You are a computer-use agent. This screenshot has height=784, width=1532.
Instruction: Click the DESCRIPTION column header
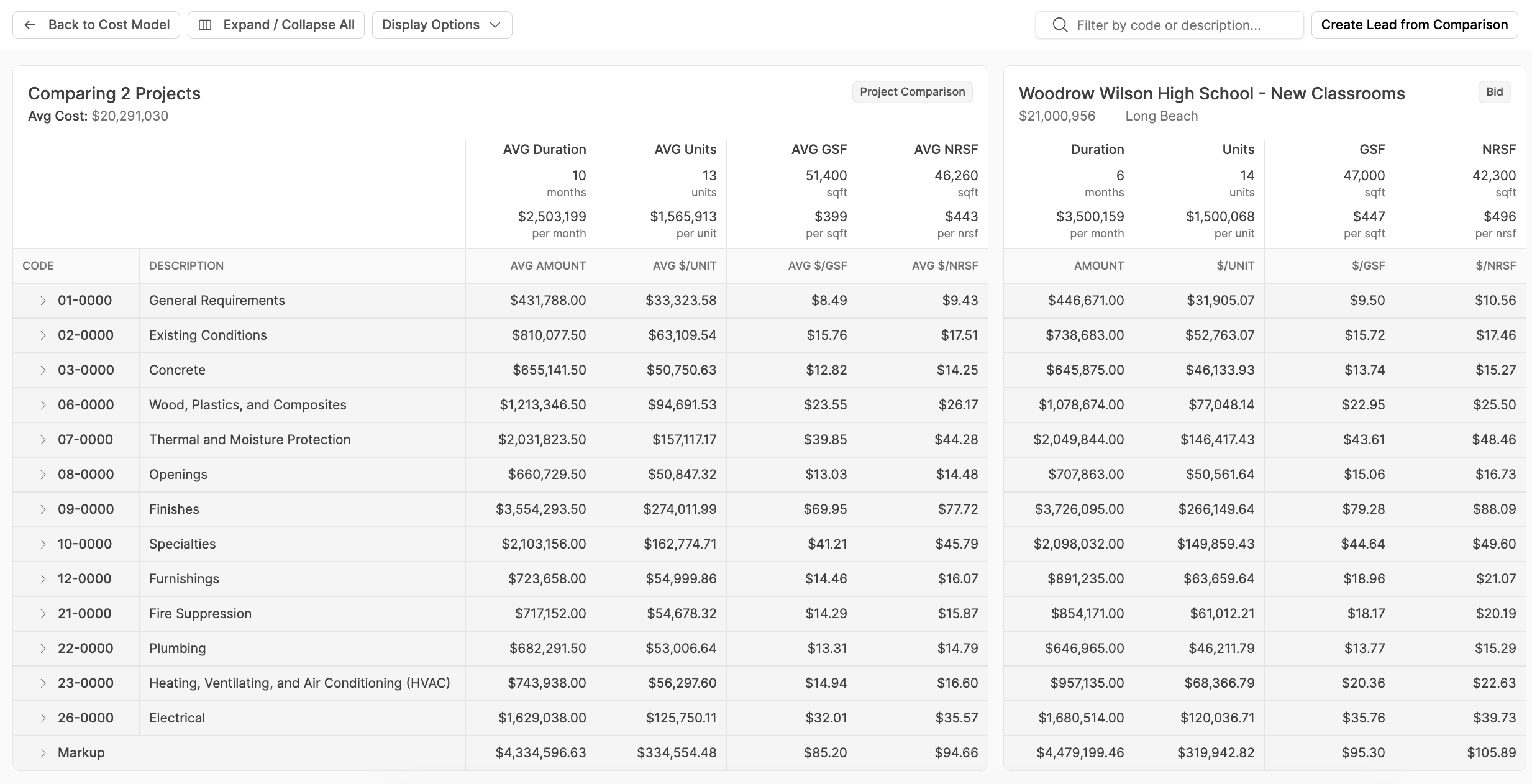coord(186,266)
